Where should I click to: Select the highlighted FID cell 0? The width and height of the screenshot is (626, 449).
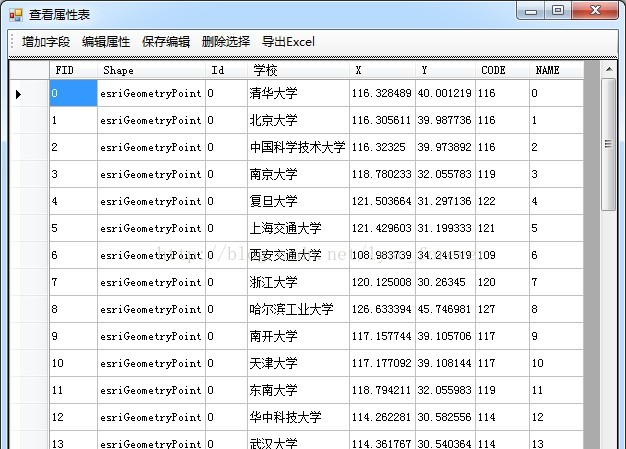tap(73, 93)
